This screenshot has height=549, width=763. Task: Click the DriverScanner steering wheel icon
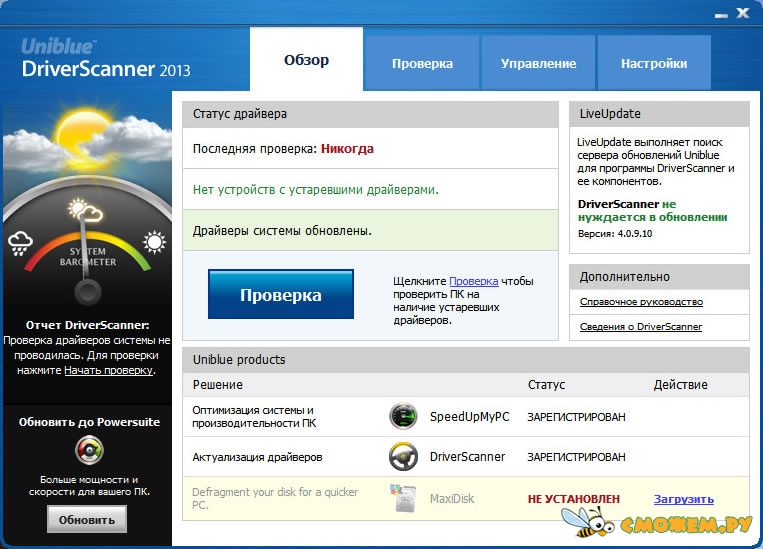tap(403, 457)
